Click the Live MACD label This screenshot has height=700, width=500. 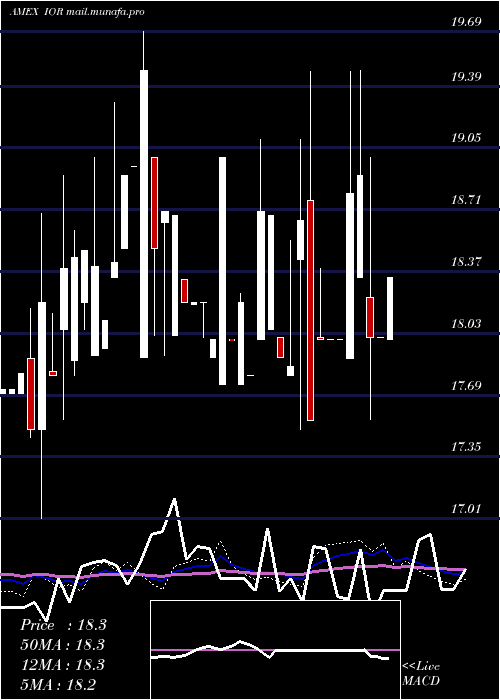421,673
